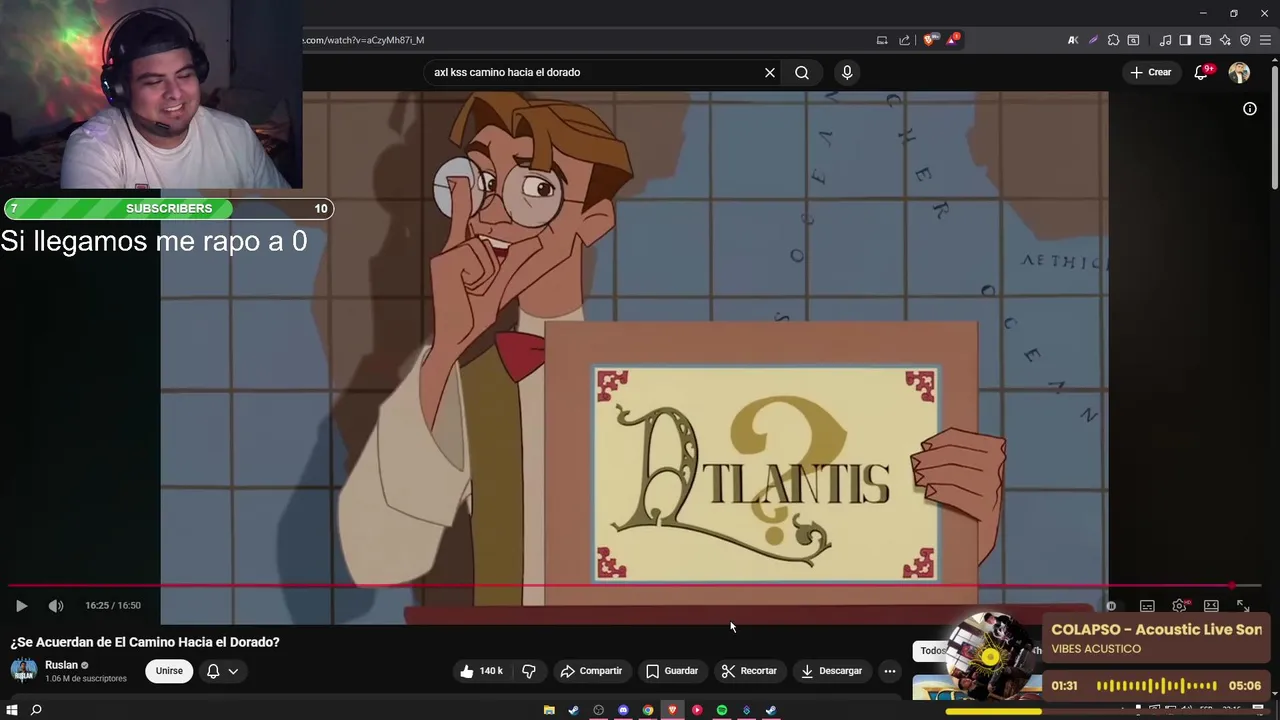Open the Brave Wallet icon

pyautogui.click(x=1205, y=40)
